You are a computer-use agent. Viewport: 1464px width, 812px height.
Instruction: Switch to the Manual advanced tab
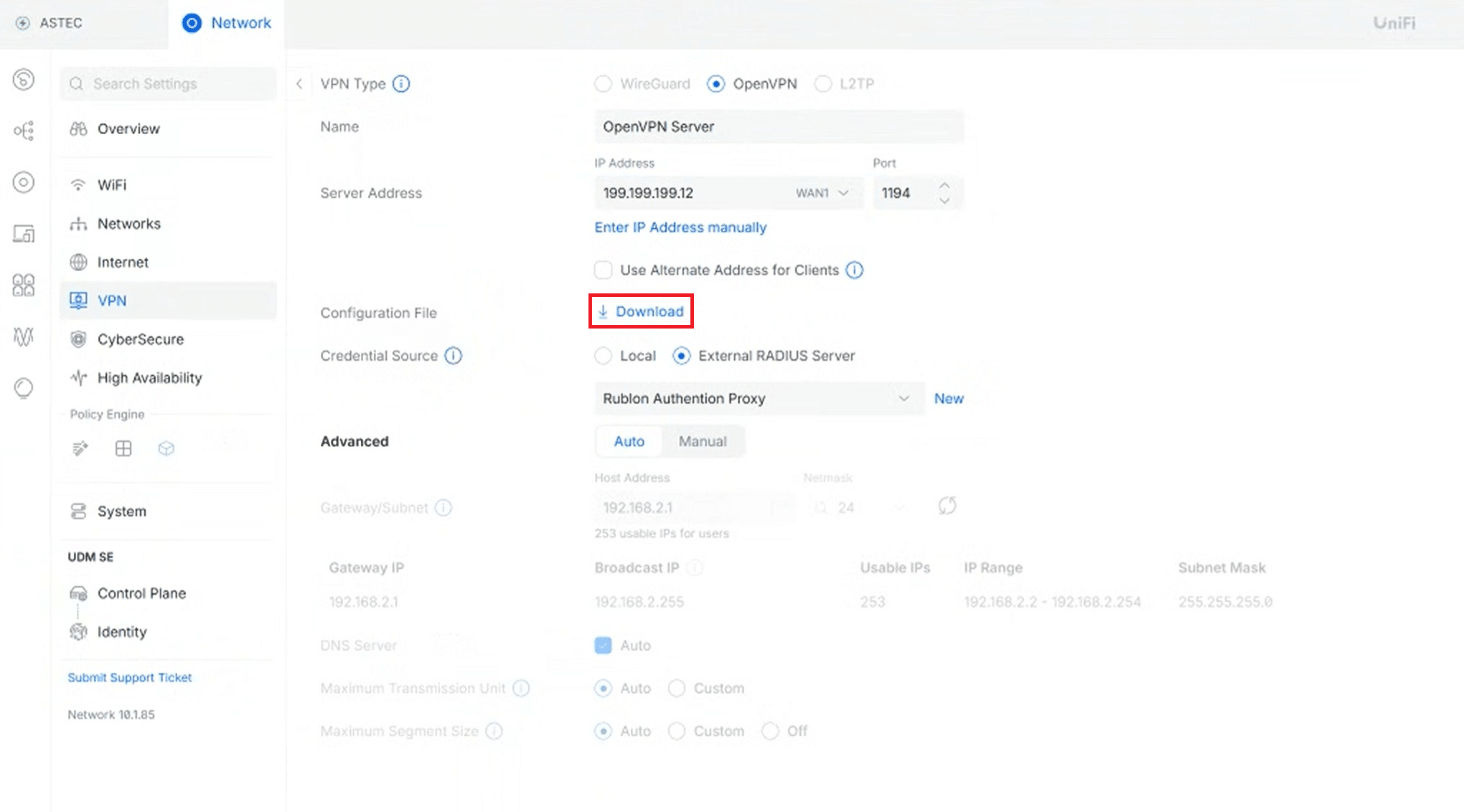(x=702, y=442)
